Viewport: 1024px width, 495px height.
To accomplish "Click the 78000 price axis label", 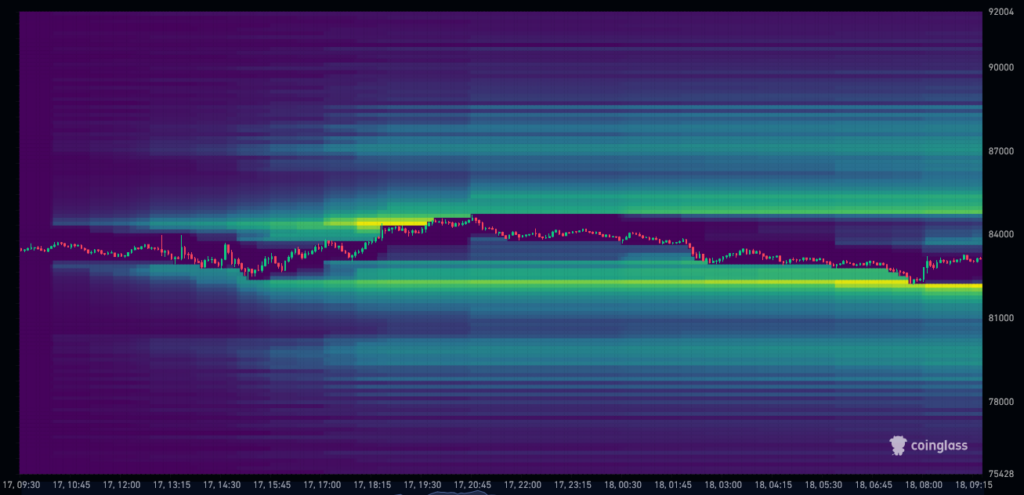I will [1000, 402].
